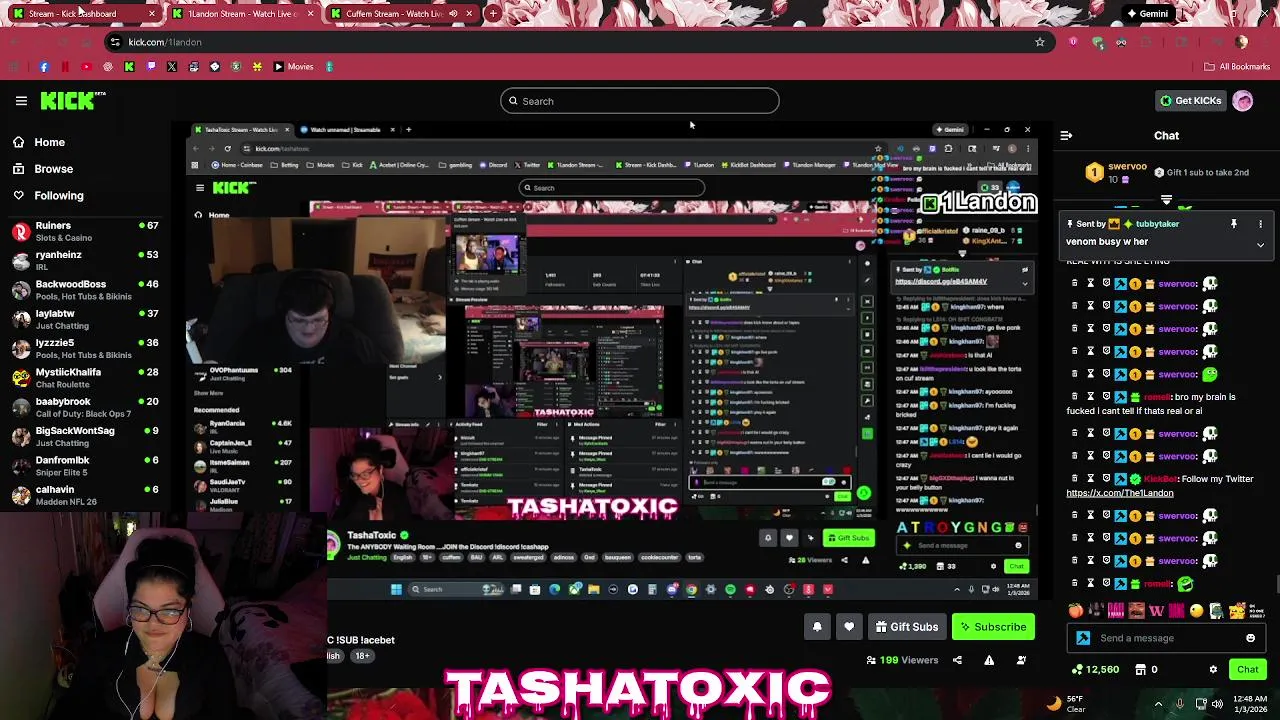The image size is (1280, 720).
Task: Pin icon on tubbytaker's pinned message
Action: point(1234,224)
